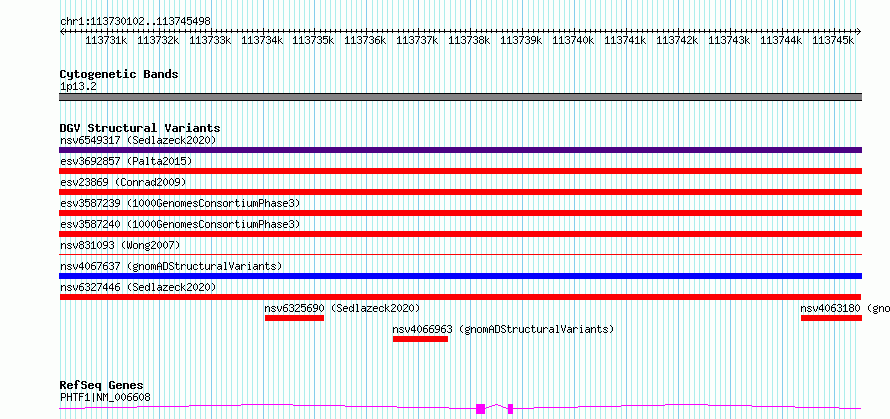Click the 113738k ruler tick label
The width and height of the screenshot is (890, 419).
(469, 40)
